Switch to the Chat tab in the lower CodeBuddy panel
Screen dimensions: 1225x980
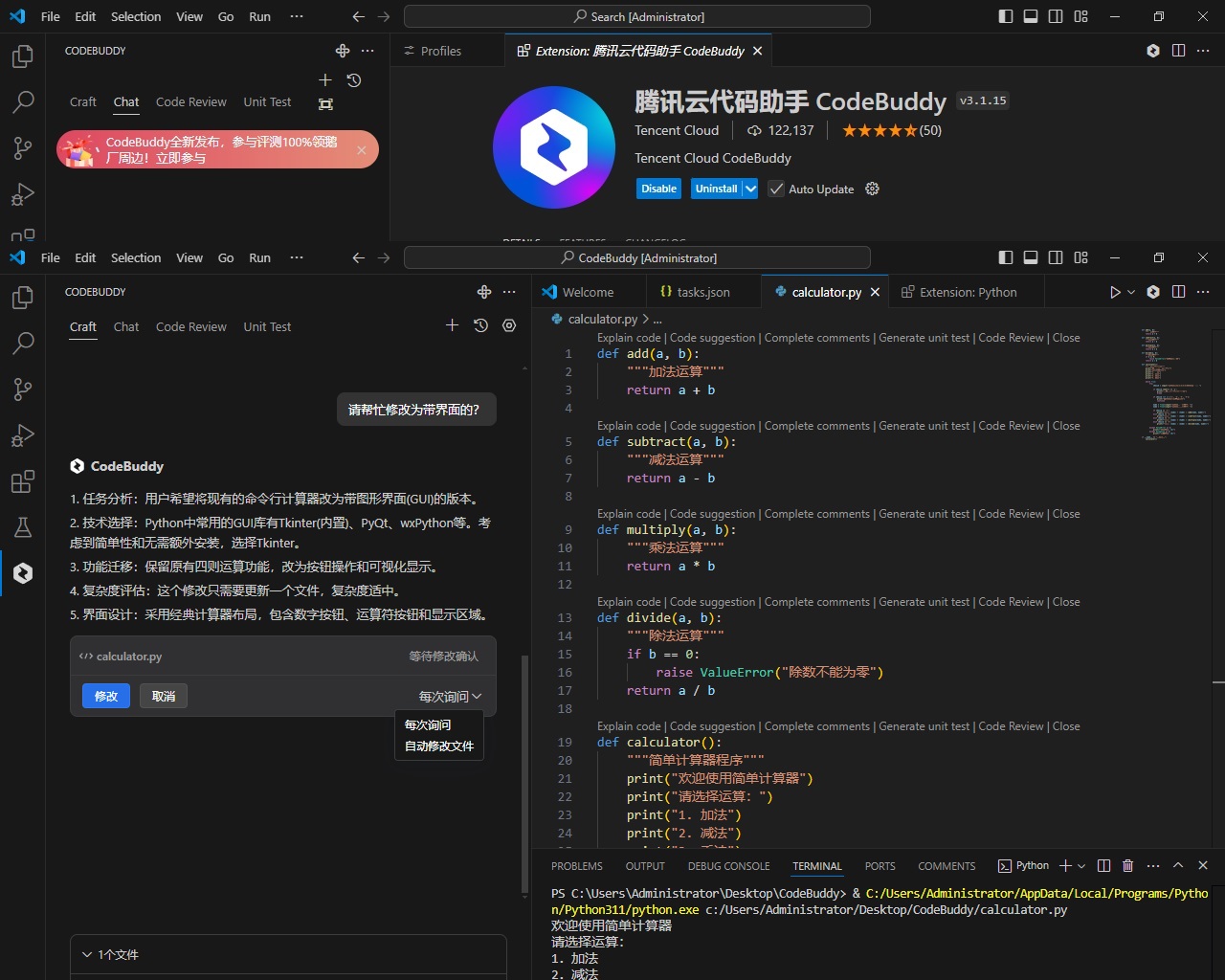(x=126, y=326)
